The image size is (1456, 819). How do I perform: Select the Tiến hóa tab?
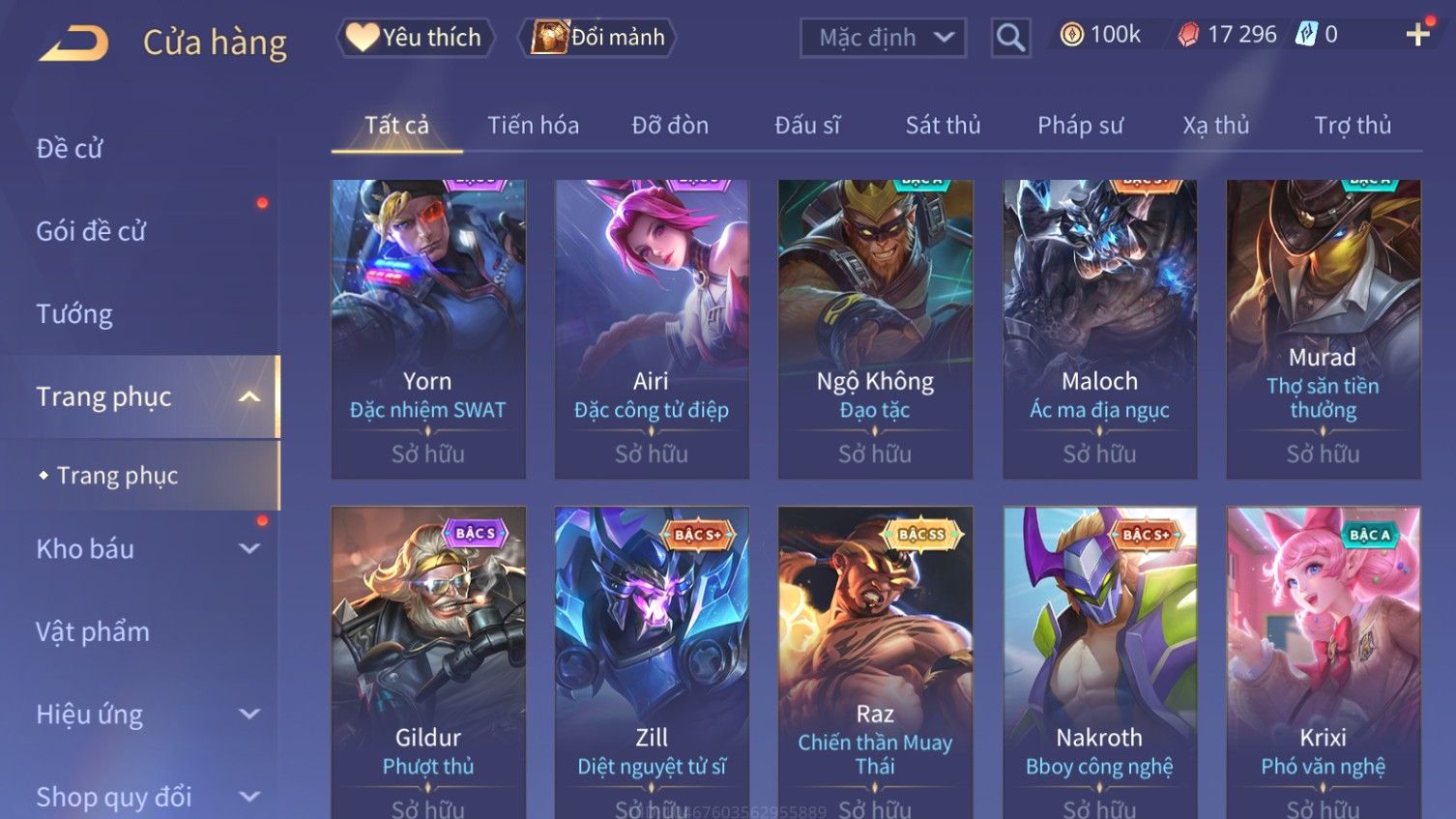(533, 125)
